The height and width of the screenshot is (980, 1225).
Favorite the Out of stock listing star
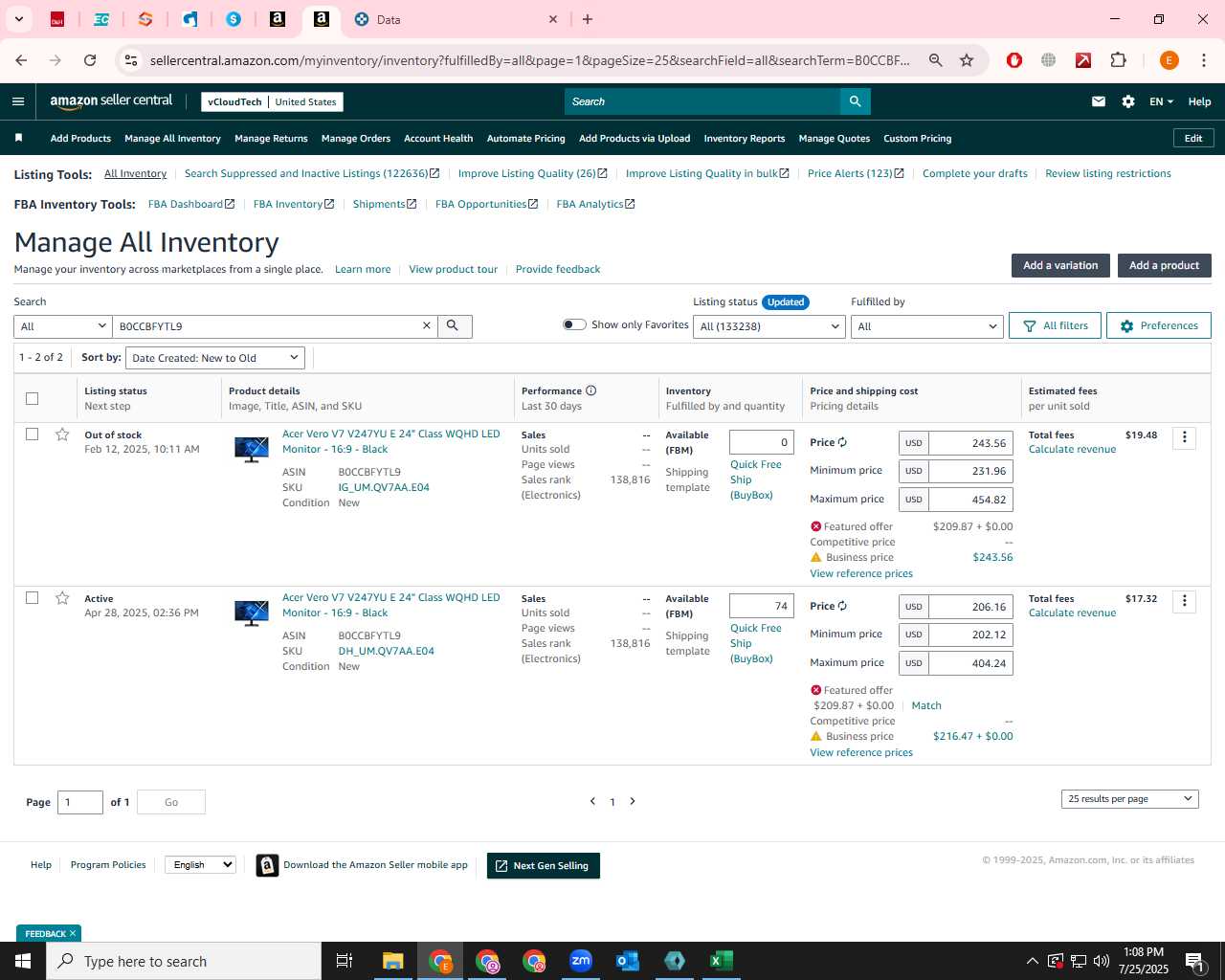pyautogui.click(x=62, y=434)
